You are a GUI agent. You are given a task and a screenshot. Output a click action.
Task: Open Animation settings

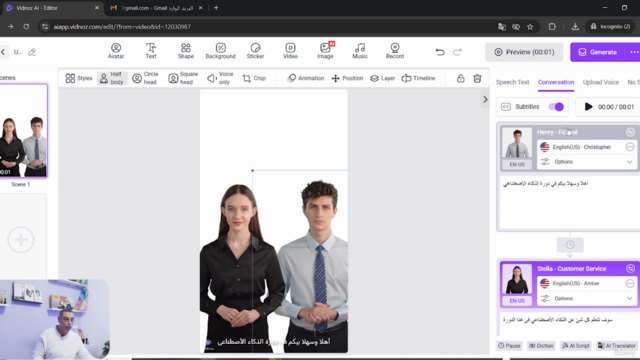click(x=306, y=78)
